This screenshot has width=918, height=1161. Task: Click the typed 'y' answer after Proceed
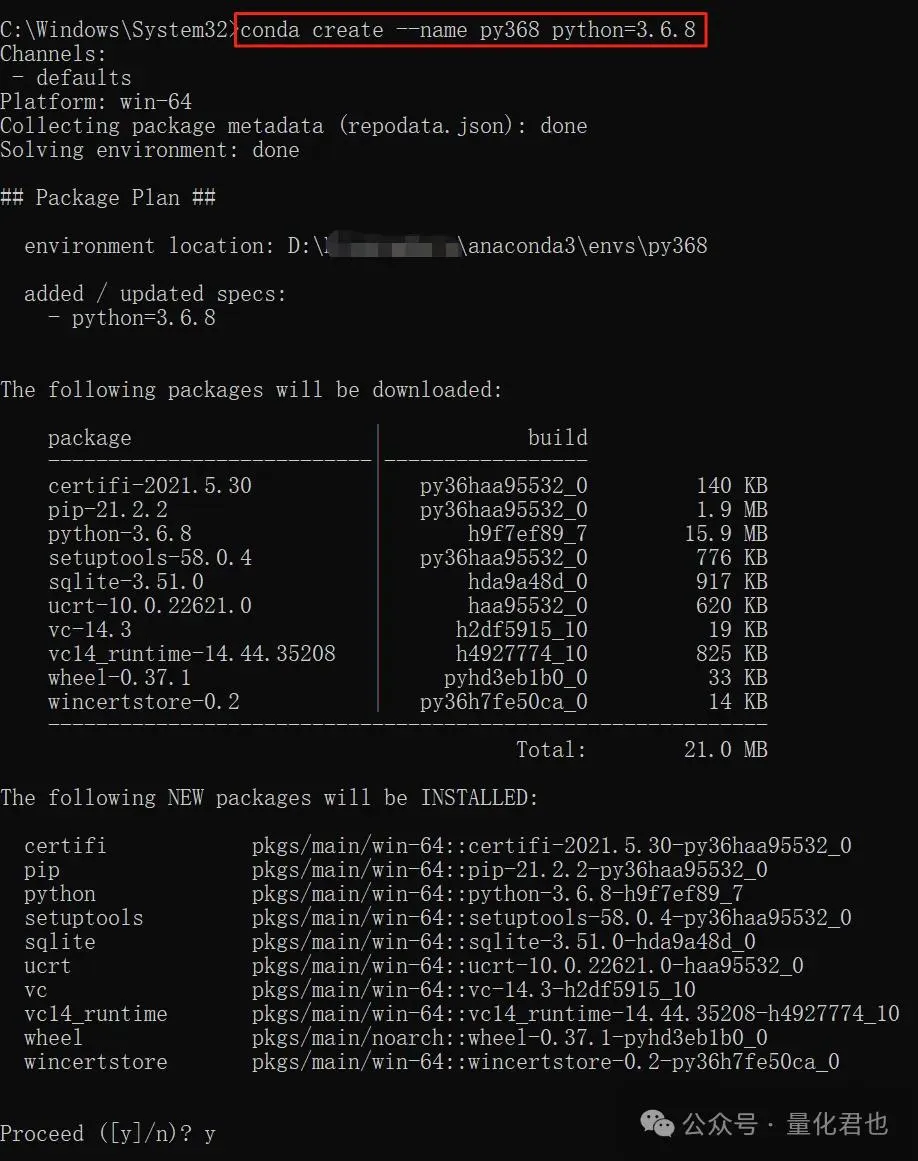[x=210, y=1134]
